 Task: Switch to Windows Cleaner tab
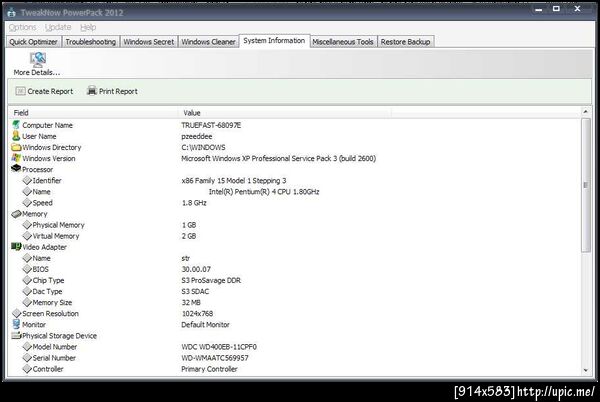(208, 42)
